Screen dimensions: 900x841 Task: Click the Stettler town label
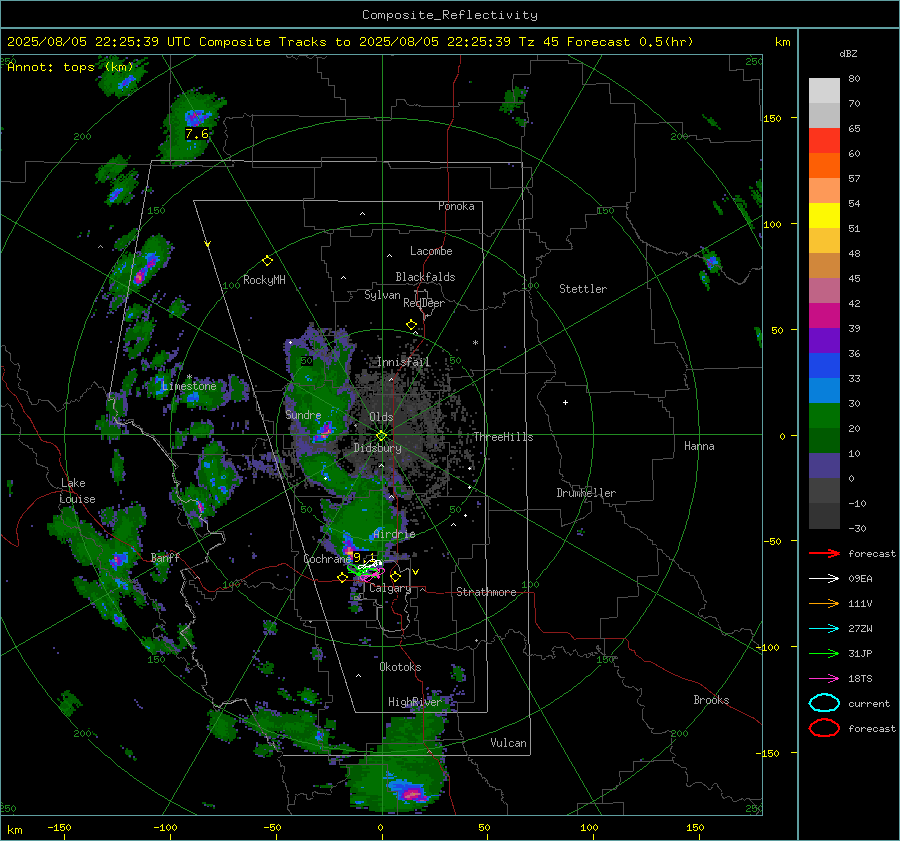click(583, 289)
